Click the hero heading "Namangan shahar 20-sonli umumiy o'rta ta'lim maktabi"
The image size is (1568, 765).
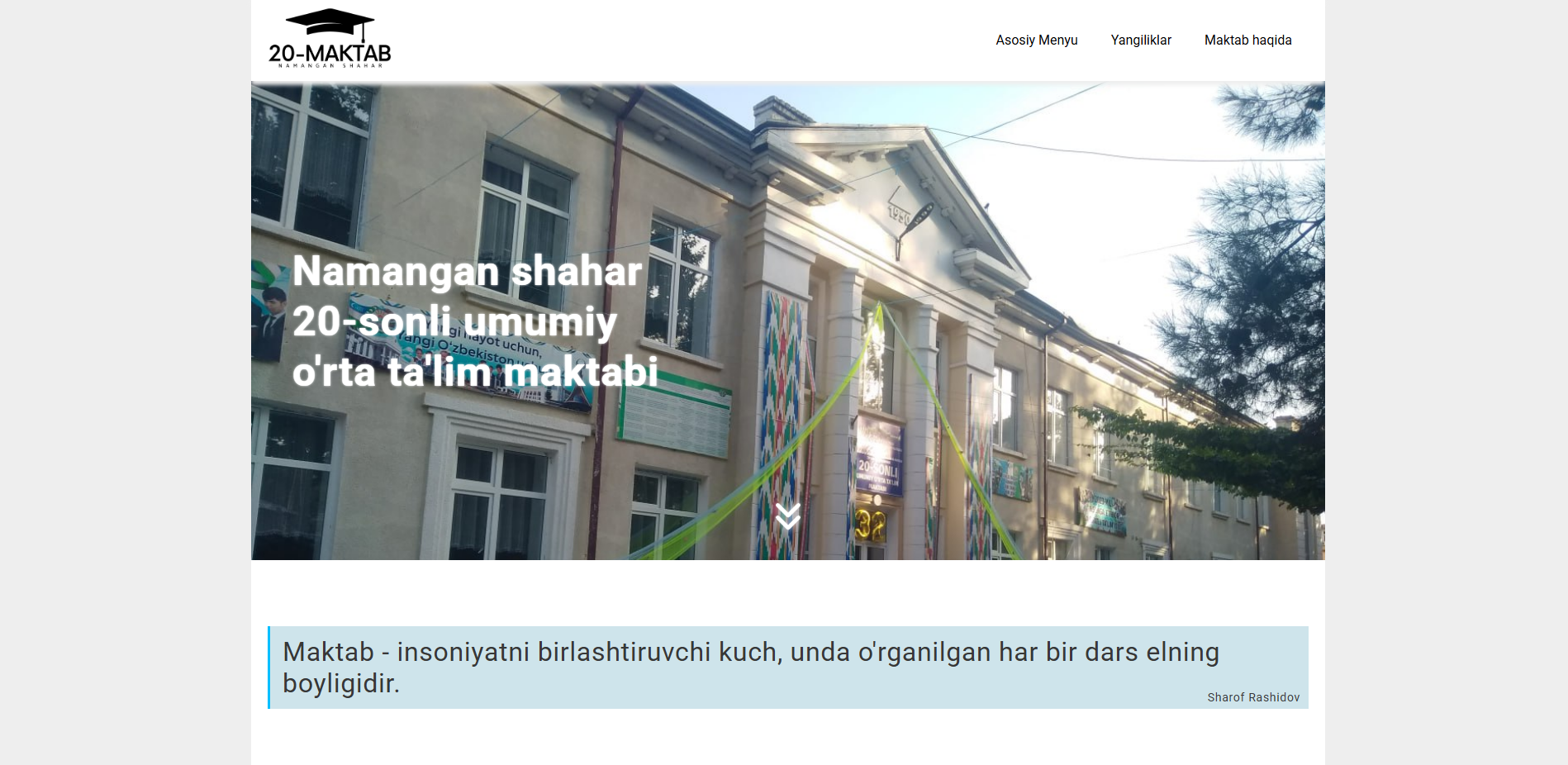pos(475,321)
